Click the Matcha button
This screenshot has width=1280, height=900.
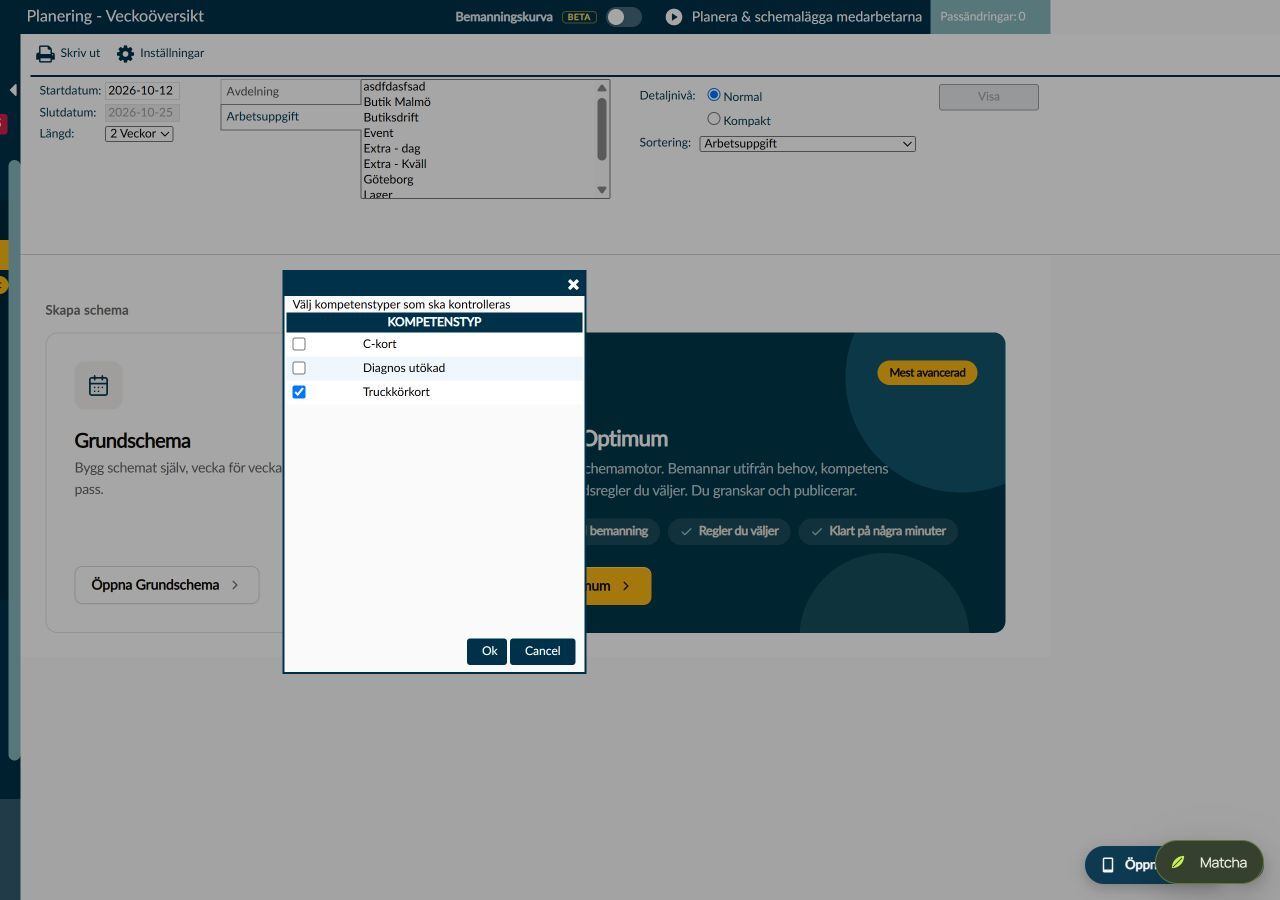pyautogui.click(x=1209, y=862)
